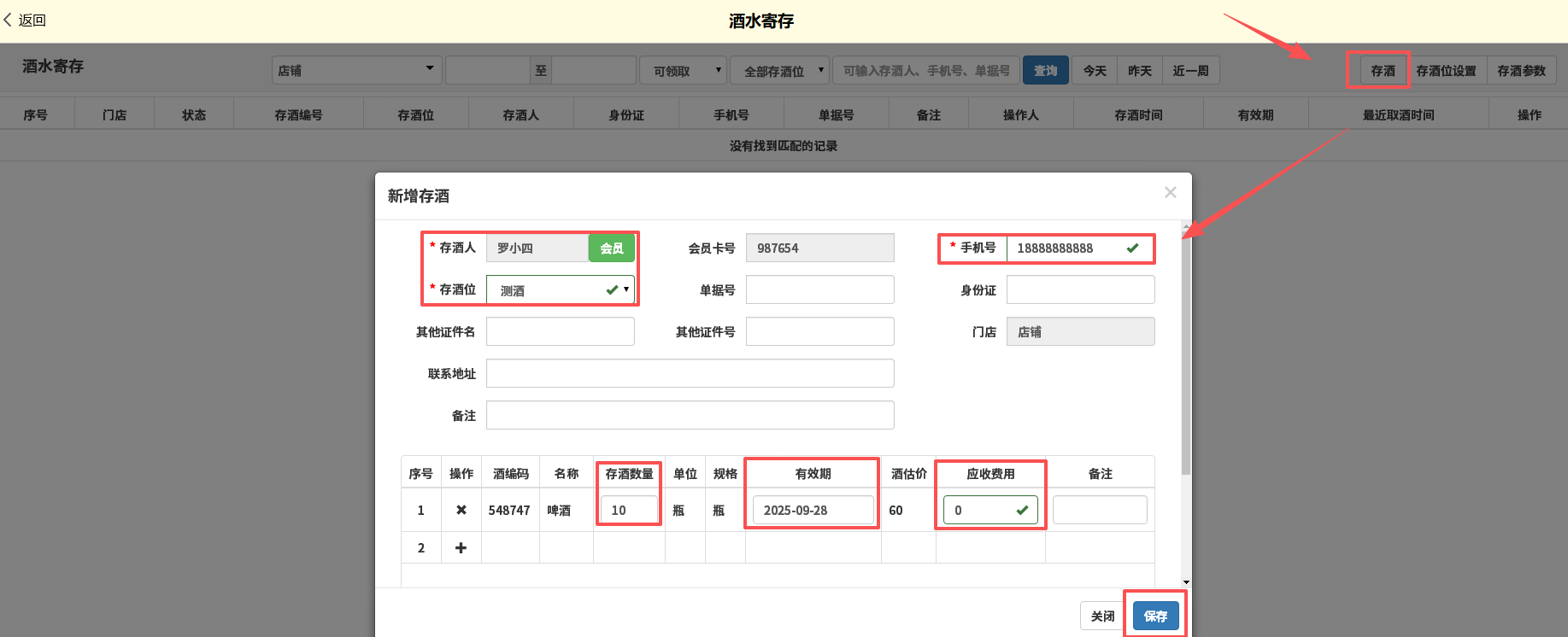This screenshot has height=637, width=1568.
Task: Open the 店铺 store dropdown filter
Action: point(356,71)
